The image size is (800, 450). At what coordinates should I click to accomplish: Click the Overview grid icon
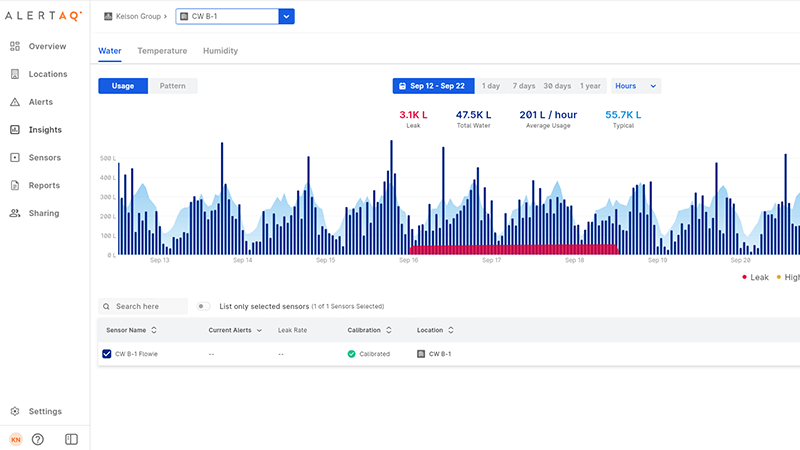click(15, 46)
